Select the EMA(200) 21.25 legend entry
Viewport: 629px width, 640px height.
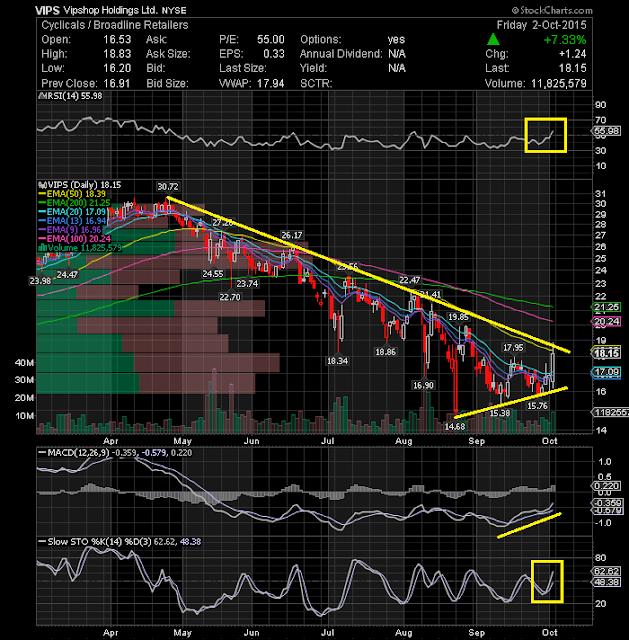(74, 203)
